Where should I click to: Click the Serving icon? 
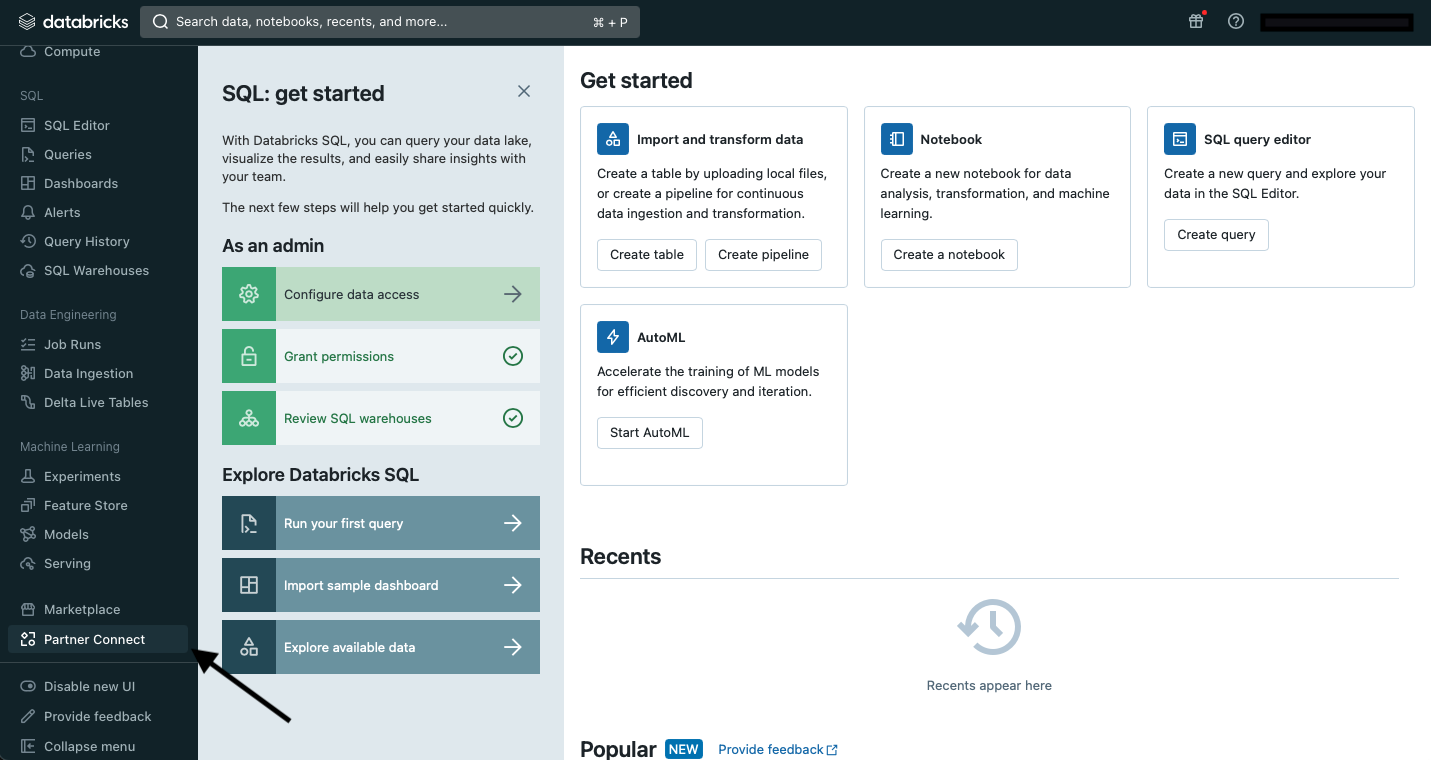(x=28, y=563)
